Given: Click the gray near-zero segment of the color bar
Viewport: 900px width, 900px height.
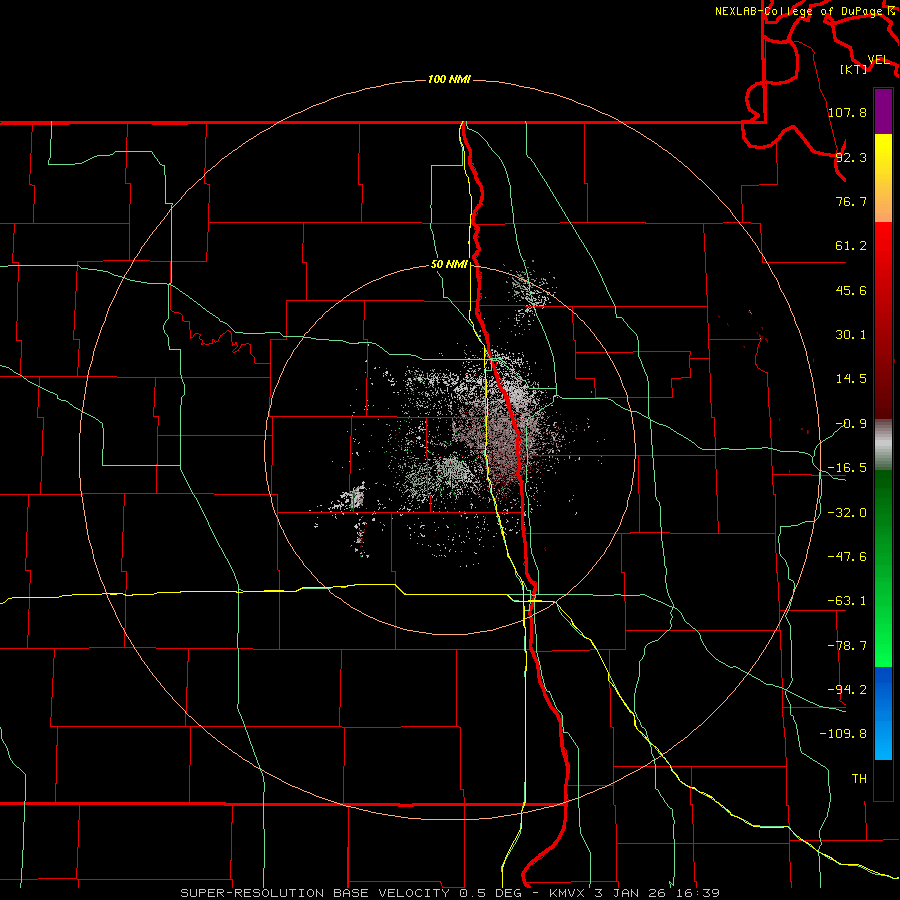Looking at the screenshot, I should pyautogui.click(x=883, y=444).
